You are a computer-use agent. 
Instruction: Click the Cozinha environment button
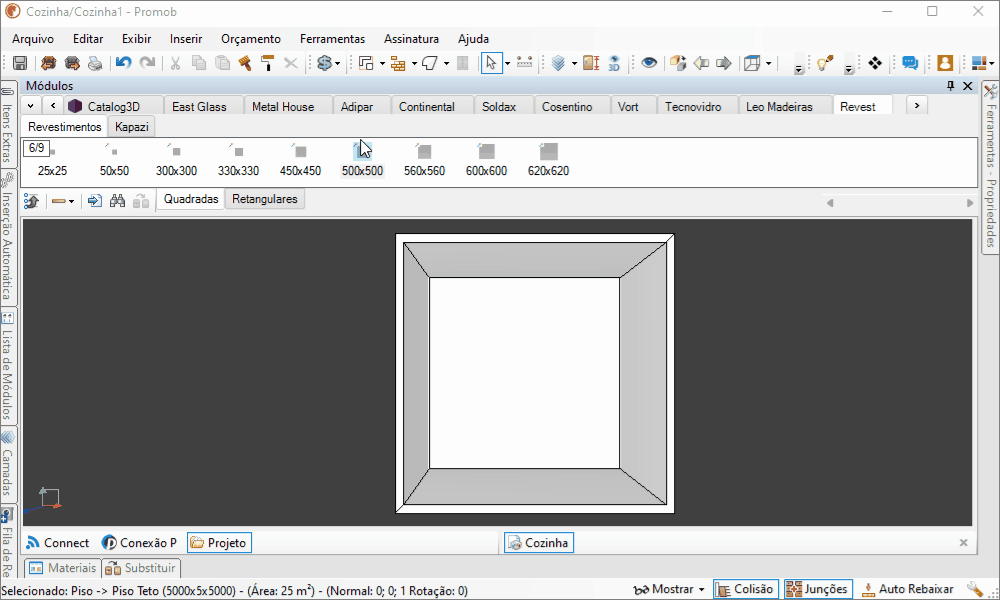point(539,543)
